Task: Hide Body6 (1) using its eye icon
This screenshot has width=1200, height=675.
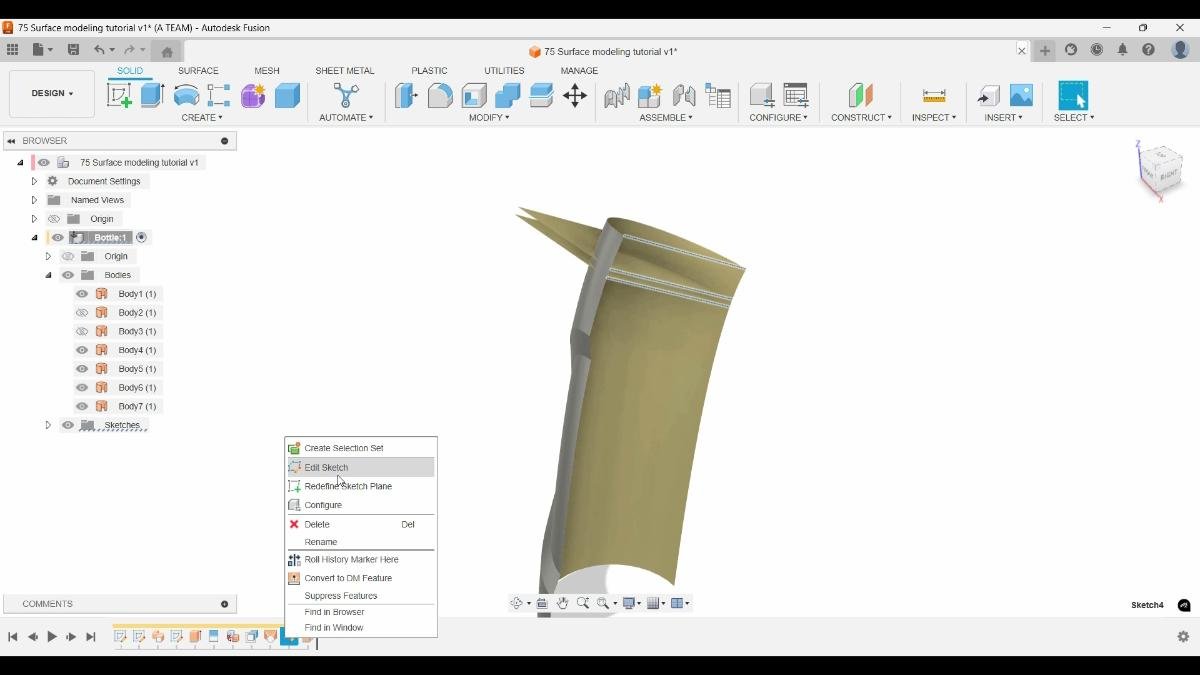Action: coord(82,387)
